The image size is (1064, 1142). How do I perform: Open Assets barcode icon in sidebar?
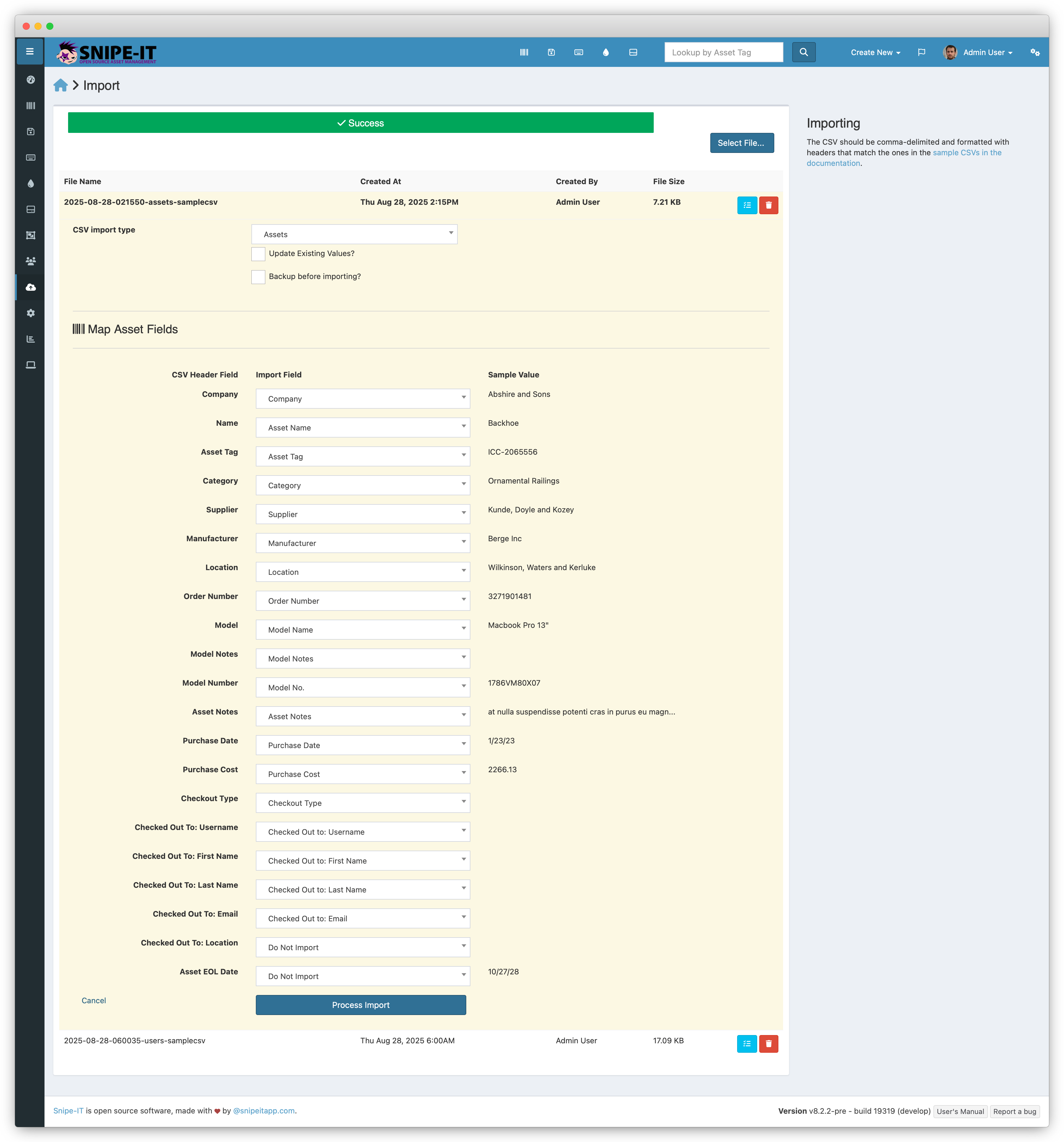pyautogui.click(x=30, y=106)
